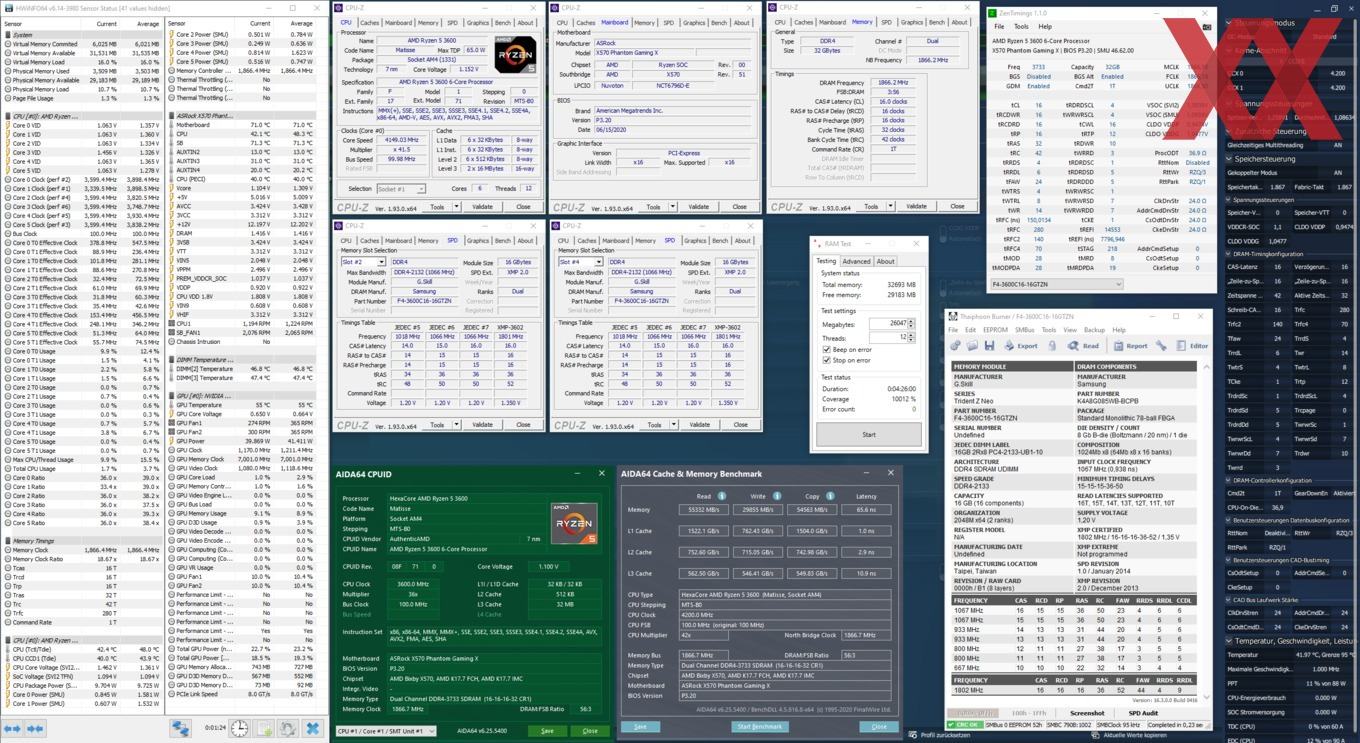Open Editor in Thaiphoon Burner toolbar
This screenshot has height=743, width=1360.
click(1191, 346)
